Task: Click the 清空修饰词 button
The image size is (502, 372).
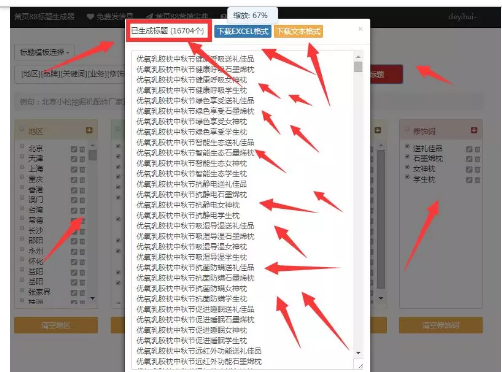Action: pyautogui.click(x=441, y=325)
